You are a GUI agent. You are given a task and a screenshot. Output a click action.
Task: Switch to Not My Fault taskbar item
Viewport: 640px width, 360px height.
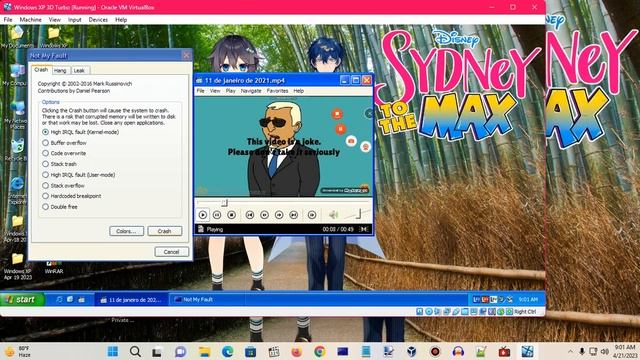[x=206, y=300]
